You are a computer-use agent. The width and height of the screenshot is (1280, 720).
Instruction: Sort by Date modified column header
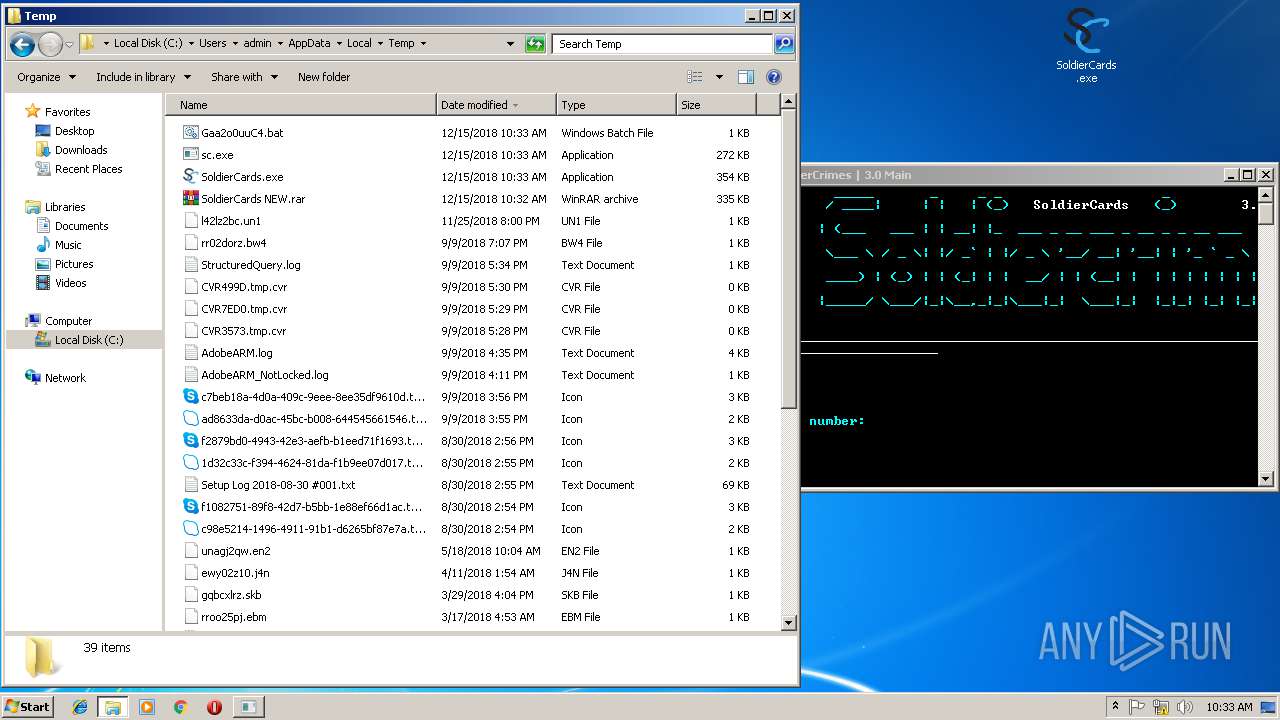pos(496,105)
